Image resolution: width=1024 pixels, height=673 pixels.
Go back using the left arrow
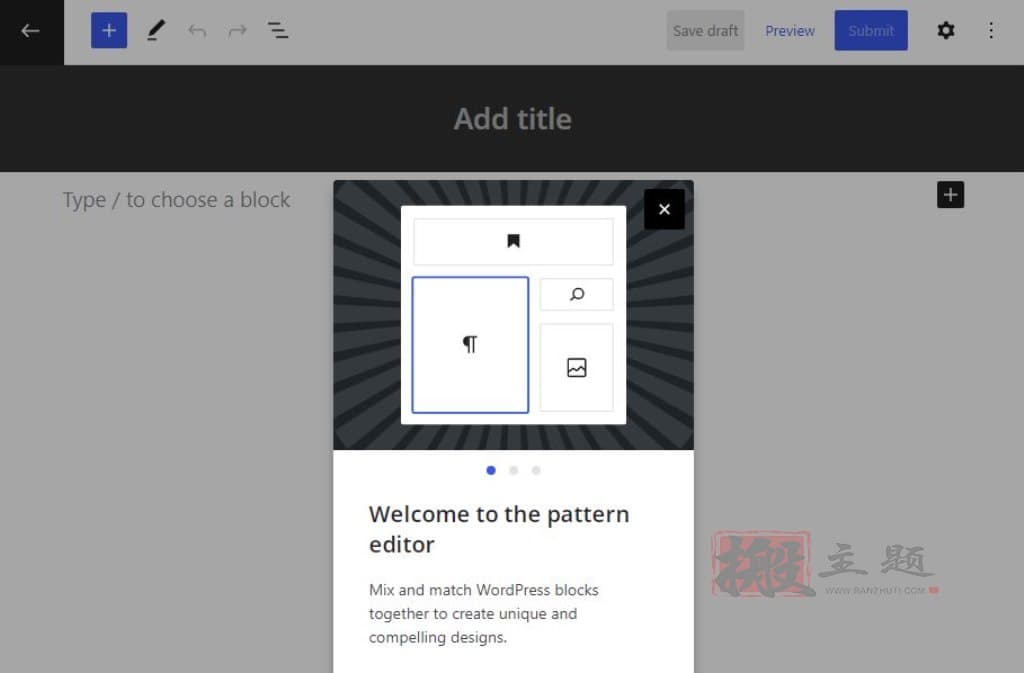tap(31, 31)
